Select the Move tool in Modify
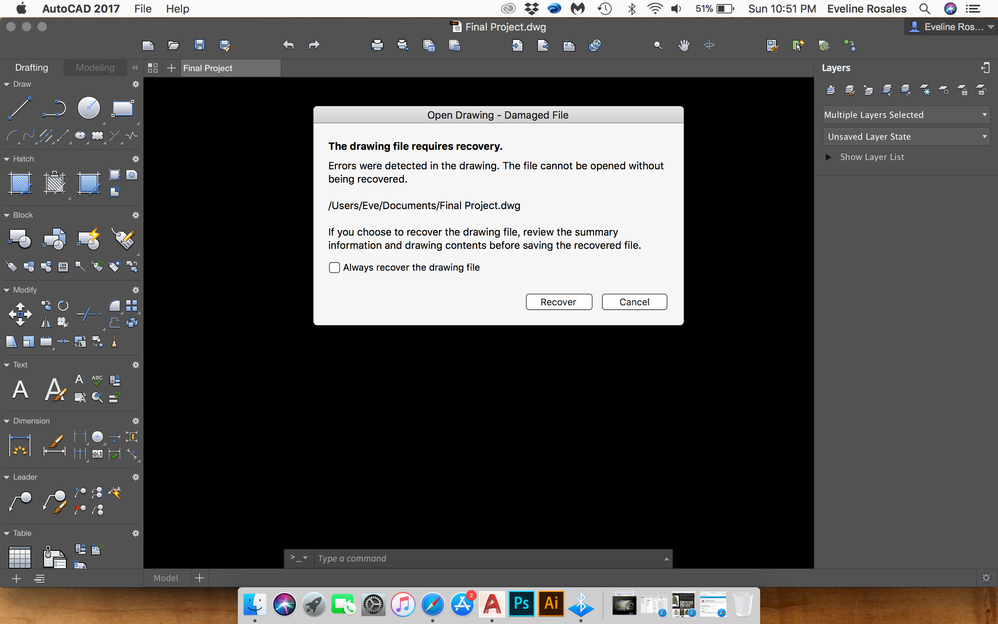 coord(20,314)
